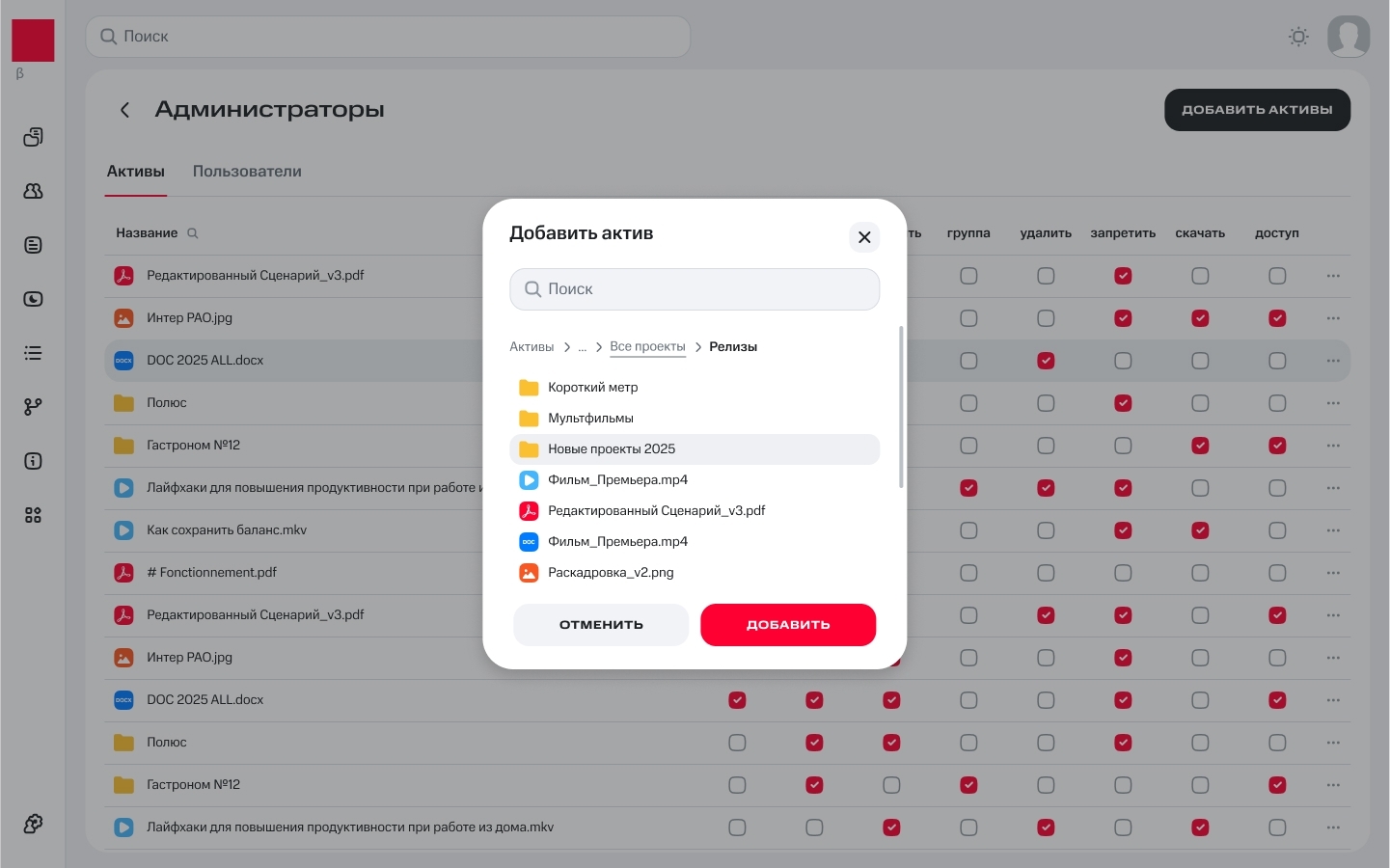The width and height of the screenshot is (1390, 868).
Task: Open the users group icon in the sidebar
Action: 33,191
